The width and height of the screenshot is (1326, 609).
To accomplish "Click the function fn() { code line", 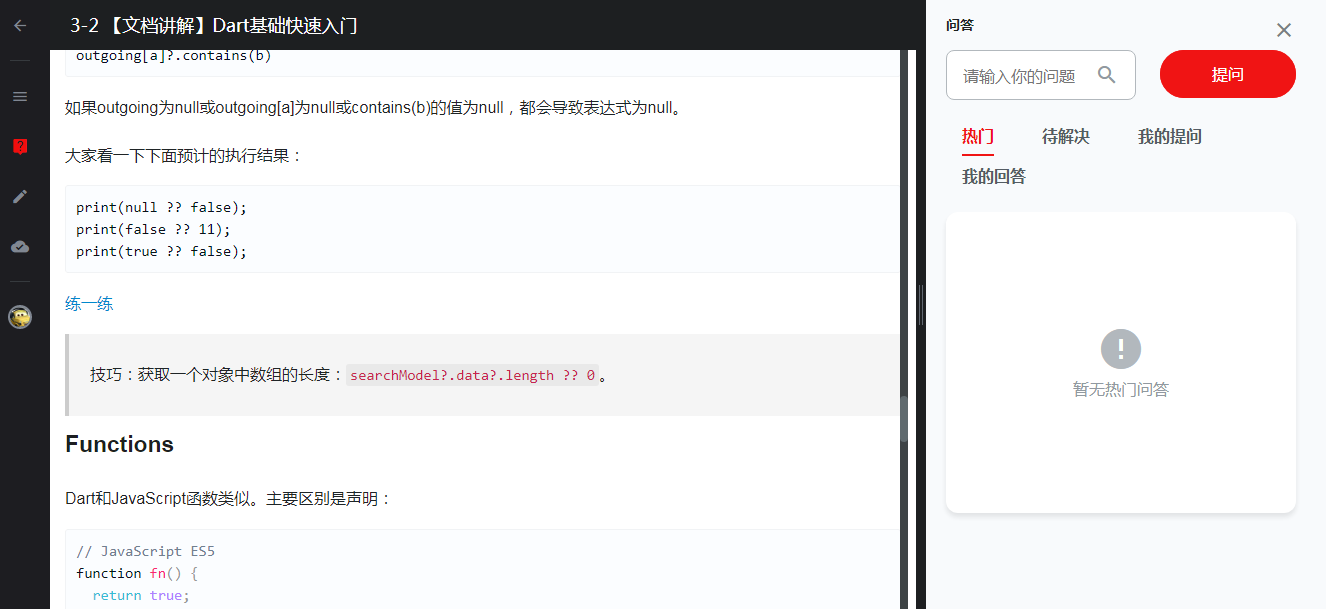I will [137, 573].
